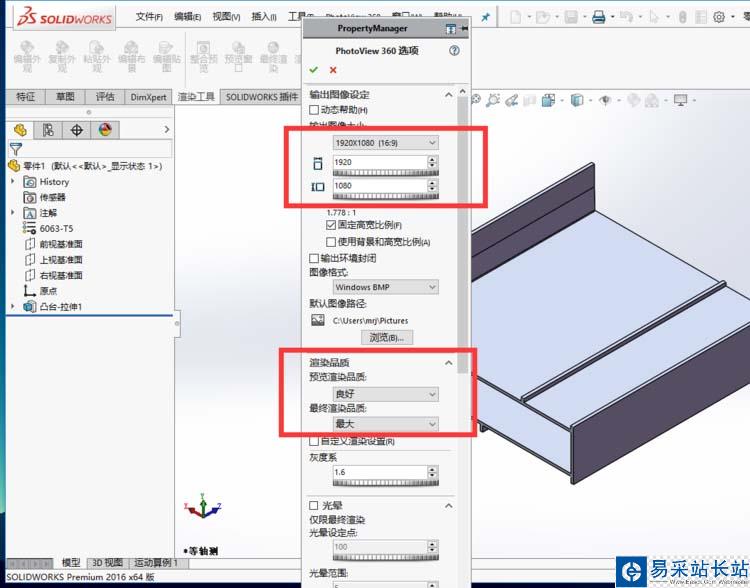The width and height of the screenshot is (750, 588).
Task: Enable 输出环境封闭 checkbox
Action: pyautogui.click(x=314, y=258)
